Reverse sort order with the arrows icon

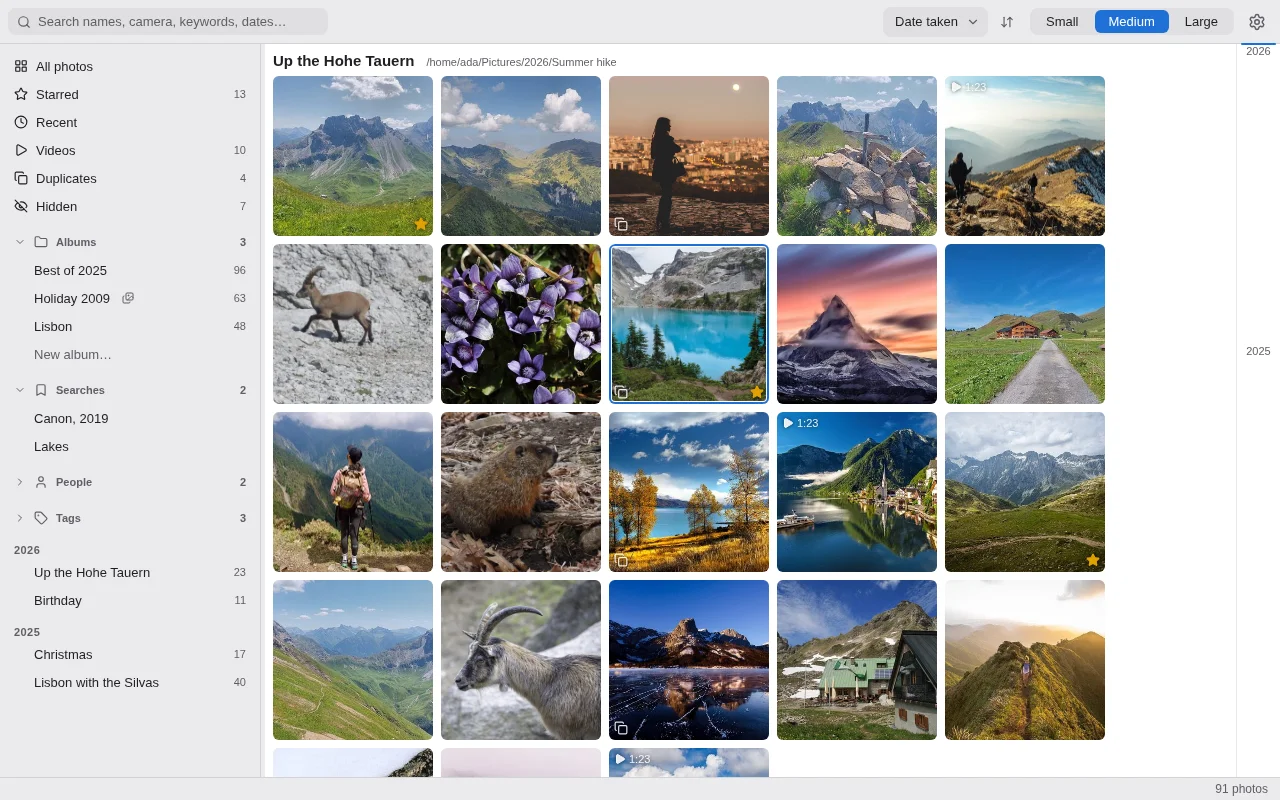point(1007,22)
